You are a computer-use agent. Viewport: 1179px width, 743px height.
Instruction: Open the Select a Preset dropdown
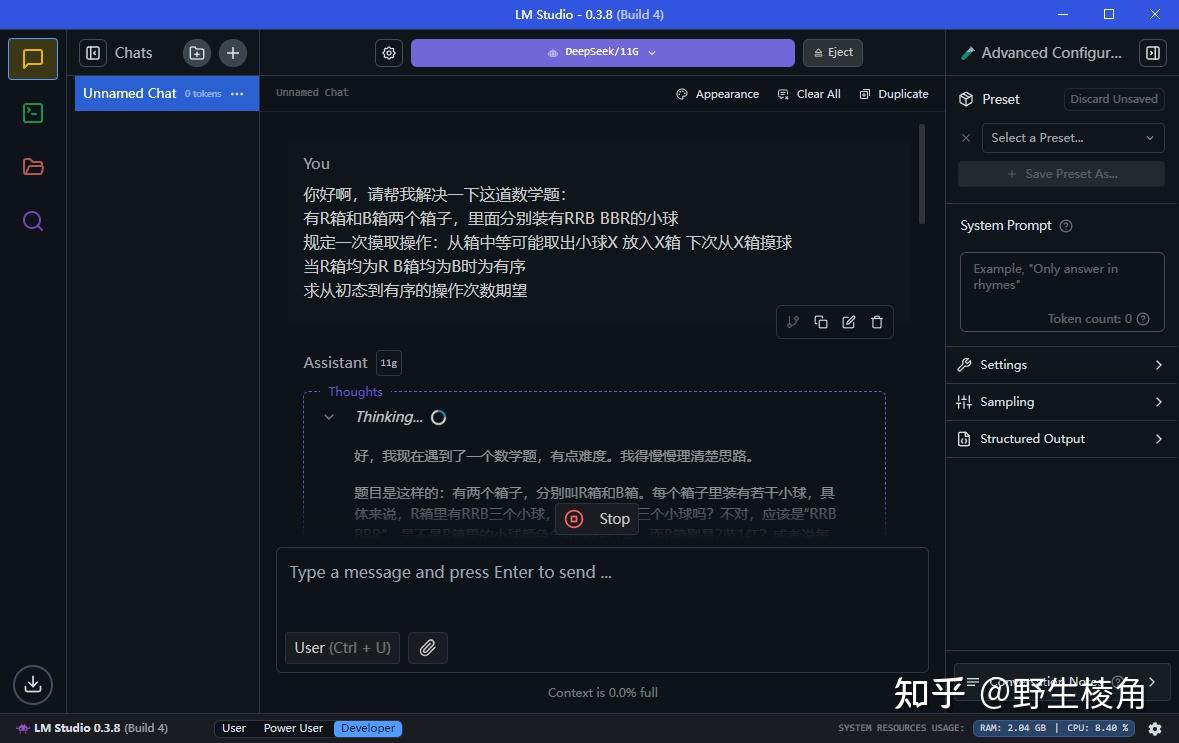[x=1073, y=138]
